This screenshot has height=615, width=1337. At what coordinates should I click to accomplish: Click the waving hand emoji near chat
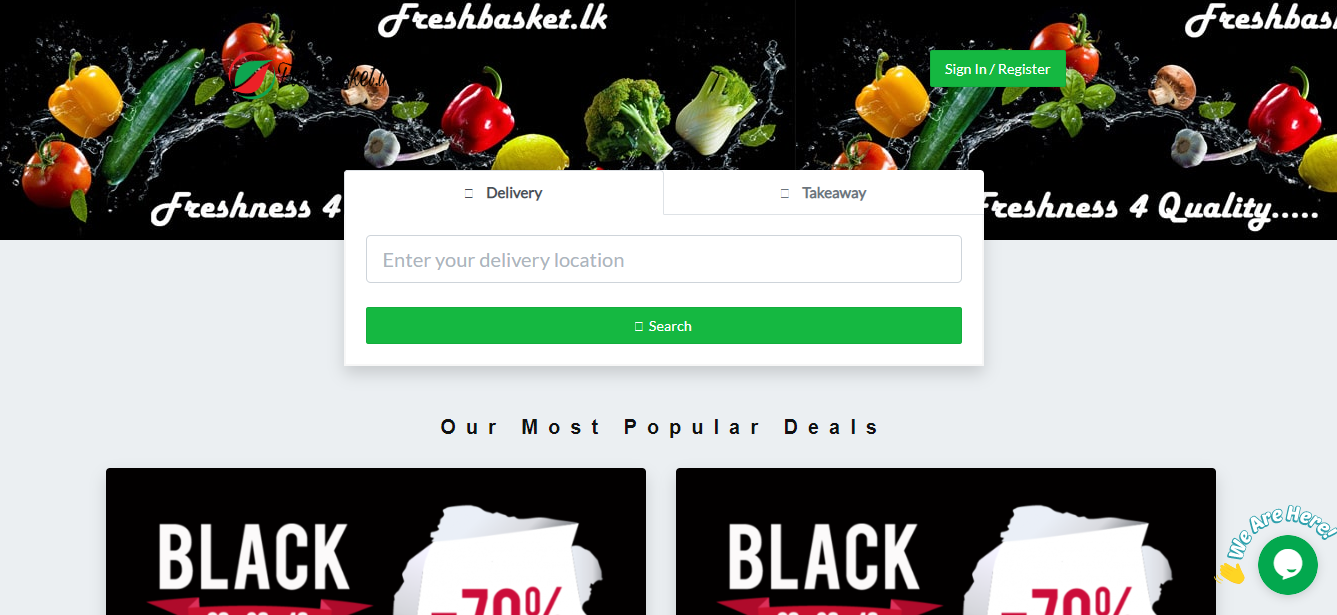1229,573
